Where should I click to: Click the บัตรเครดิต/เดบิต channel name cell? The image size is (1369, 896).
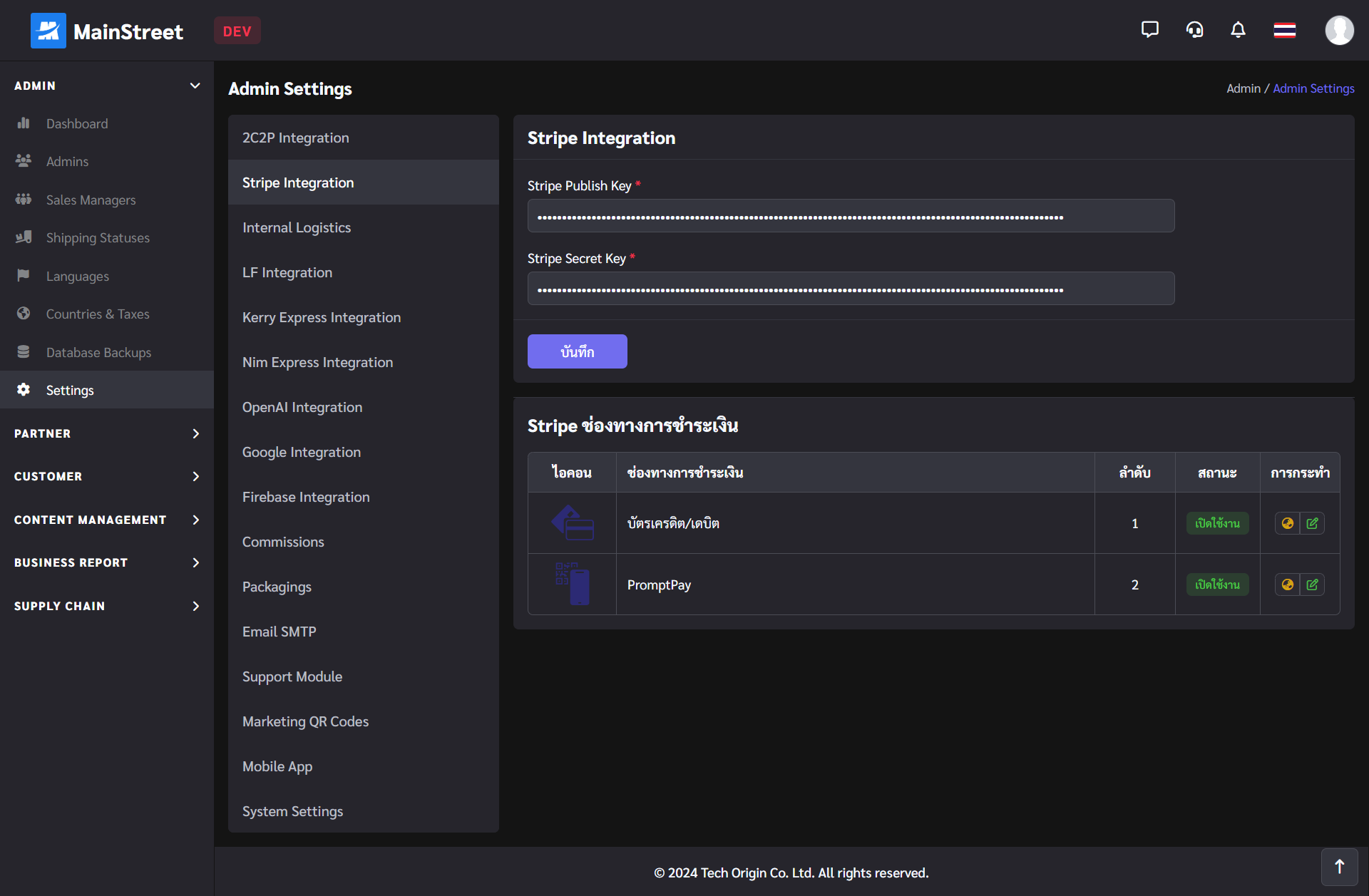point(855,523)
